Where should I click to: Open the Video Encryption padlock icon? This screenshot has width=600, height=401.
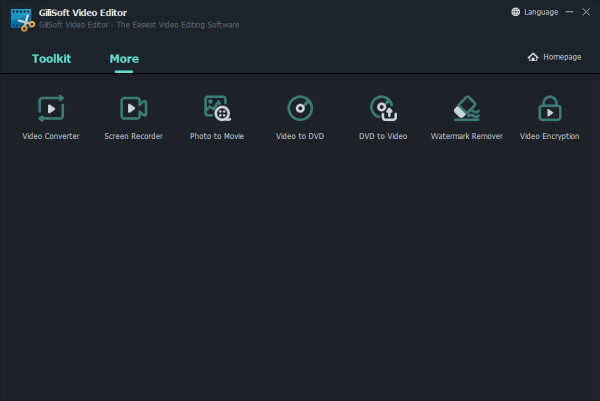point(549,108)
